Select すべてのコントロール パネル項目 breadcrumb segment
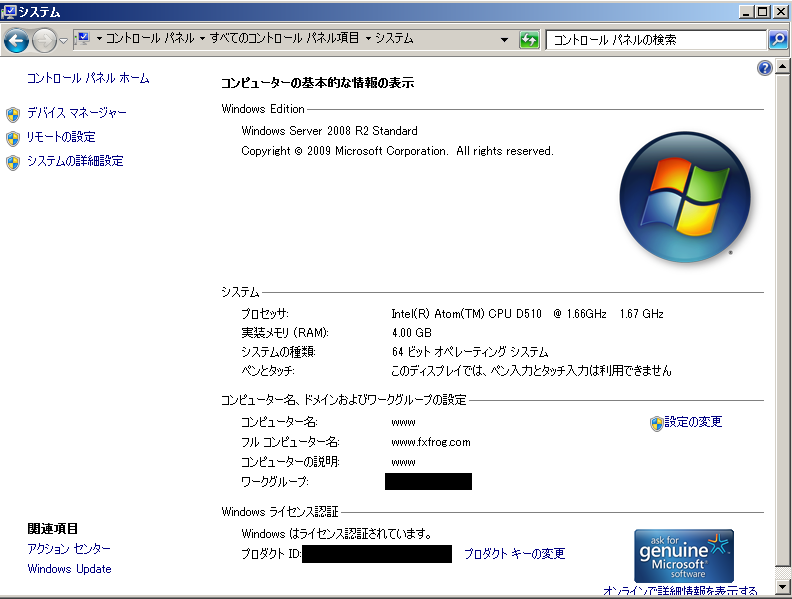The height and width of the screenshot is (599, 792). click(x=284, y=39)
